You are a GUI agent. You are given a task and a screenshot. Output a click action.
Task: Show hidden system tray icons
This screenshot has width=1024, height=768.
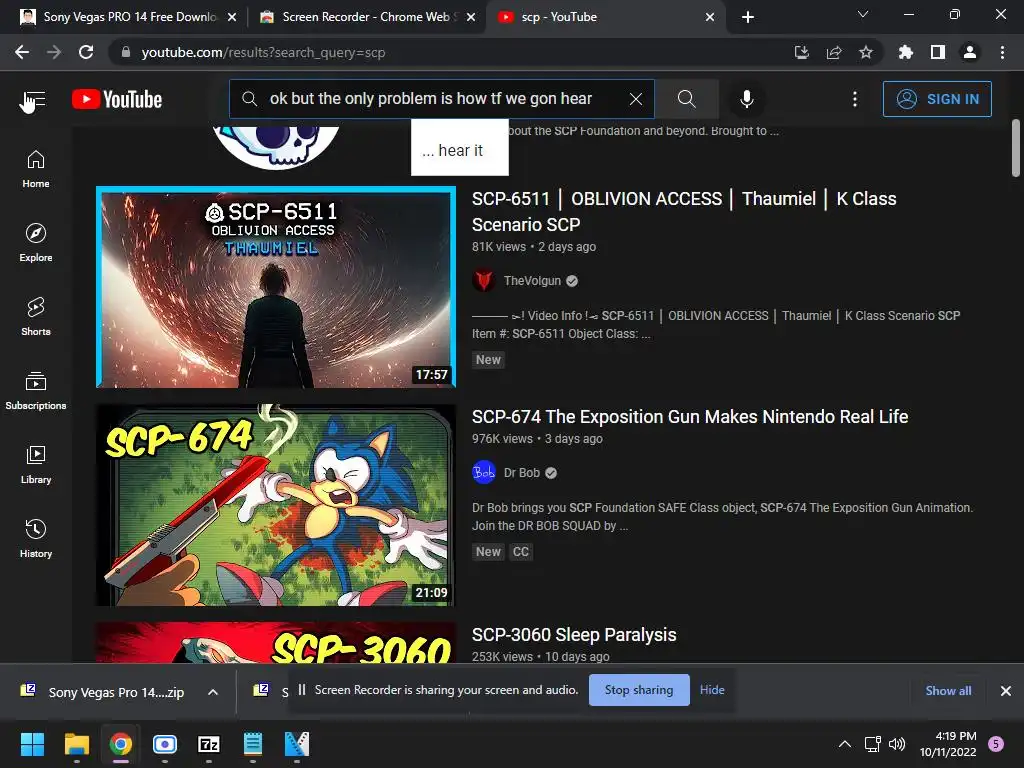coord(844,744)
